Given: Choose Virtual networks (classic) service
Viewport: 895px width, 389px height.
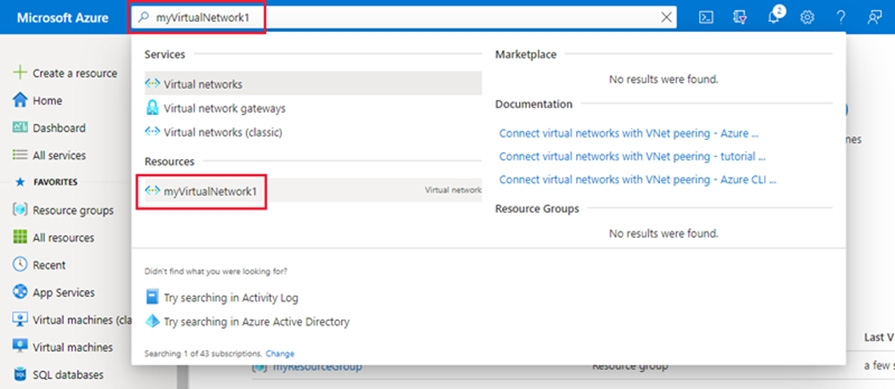Looking at the screenshot, I should (313, 132).
